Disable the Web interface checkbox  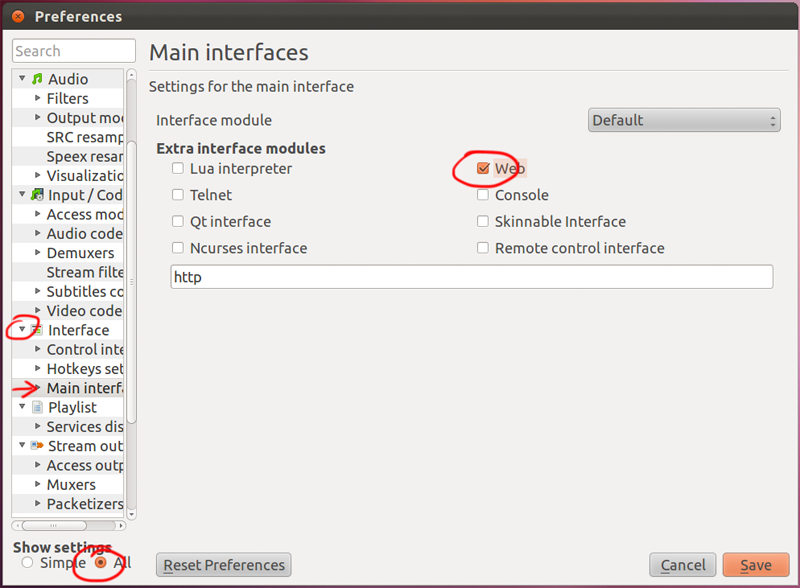coord(483,169)
